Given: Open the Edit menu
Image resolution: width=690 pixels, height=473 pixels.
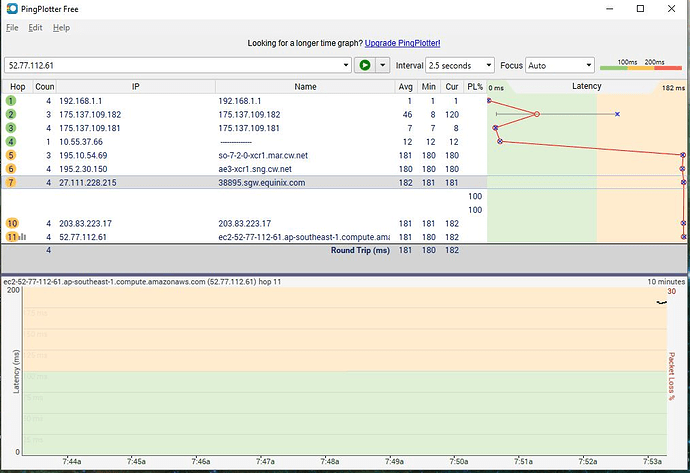Looking at the screenshot, I should click(36, 28).
